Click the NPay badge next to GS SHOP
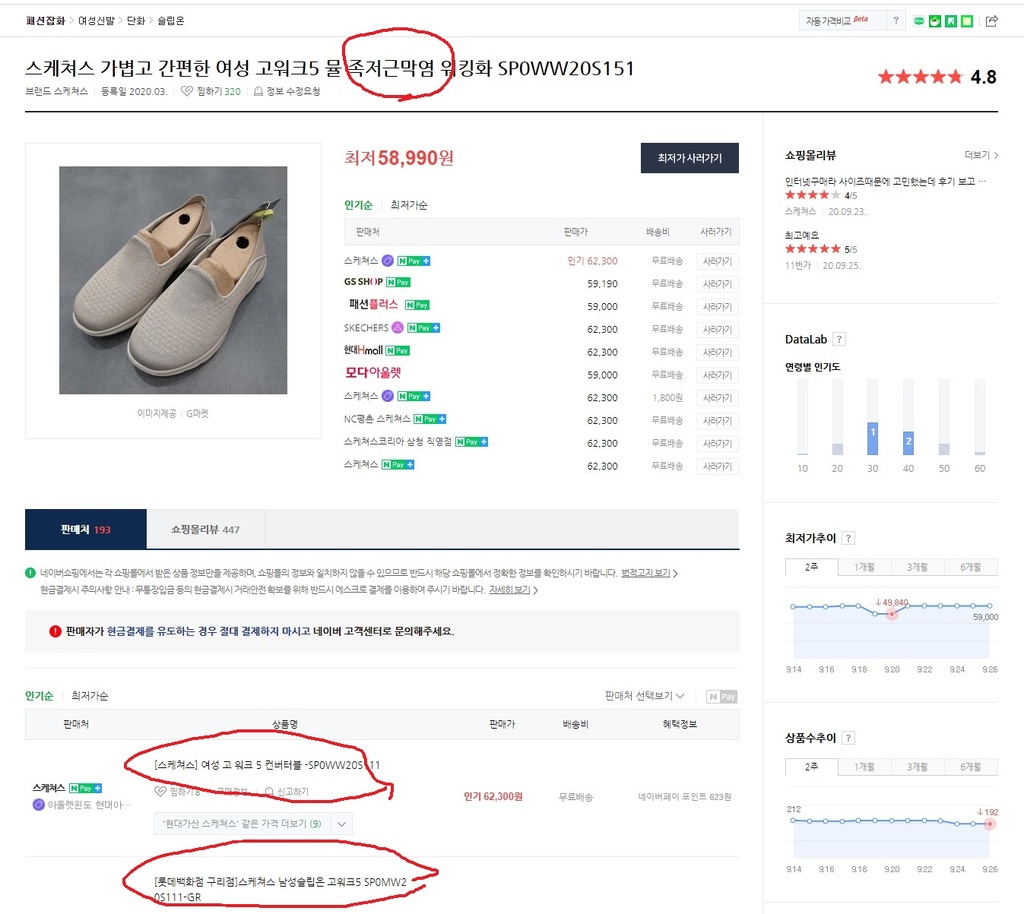The height and width of the screenshot is (914, 1024). pyautogui.click(x=398, y=282)
